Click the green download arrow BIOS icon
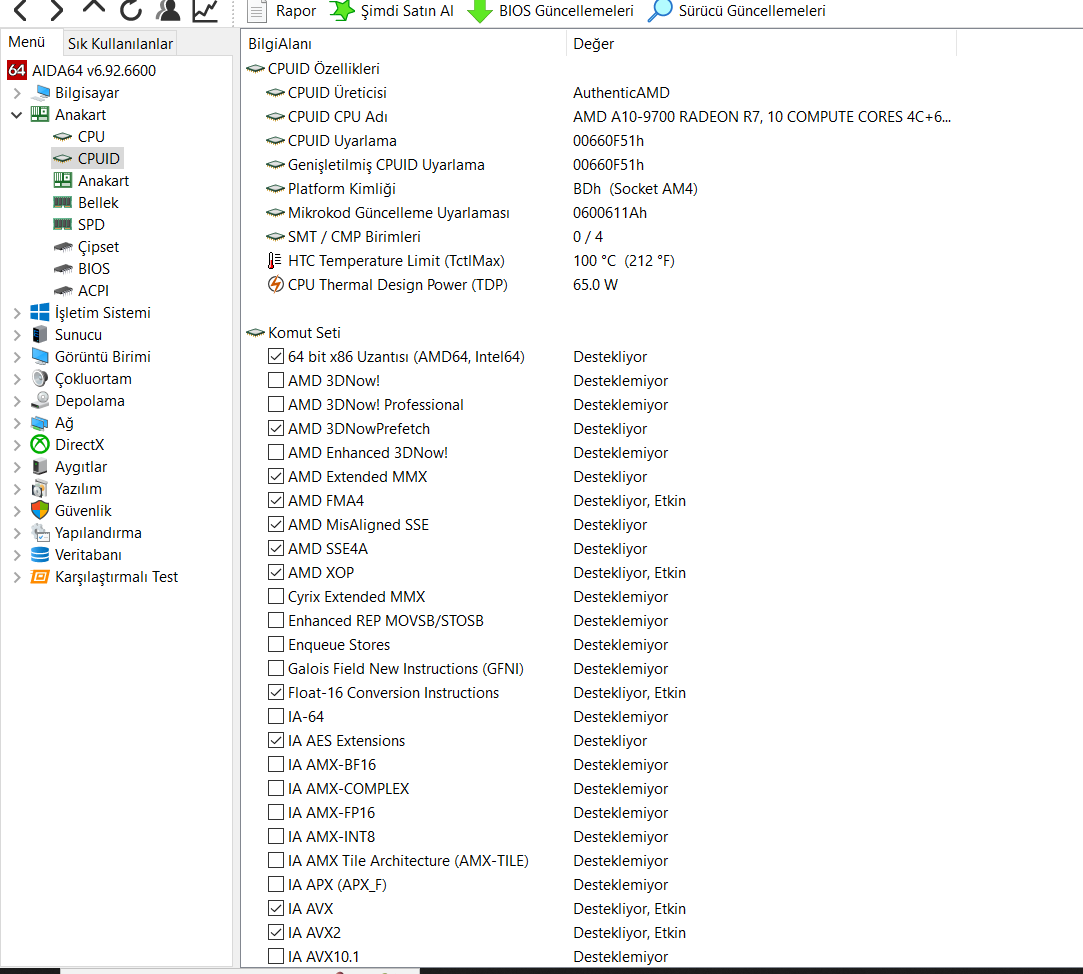1083x974 pixels. pyautogui.click(x=479, y=10)
